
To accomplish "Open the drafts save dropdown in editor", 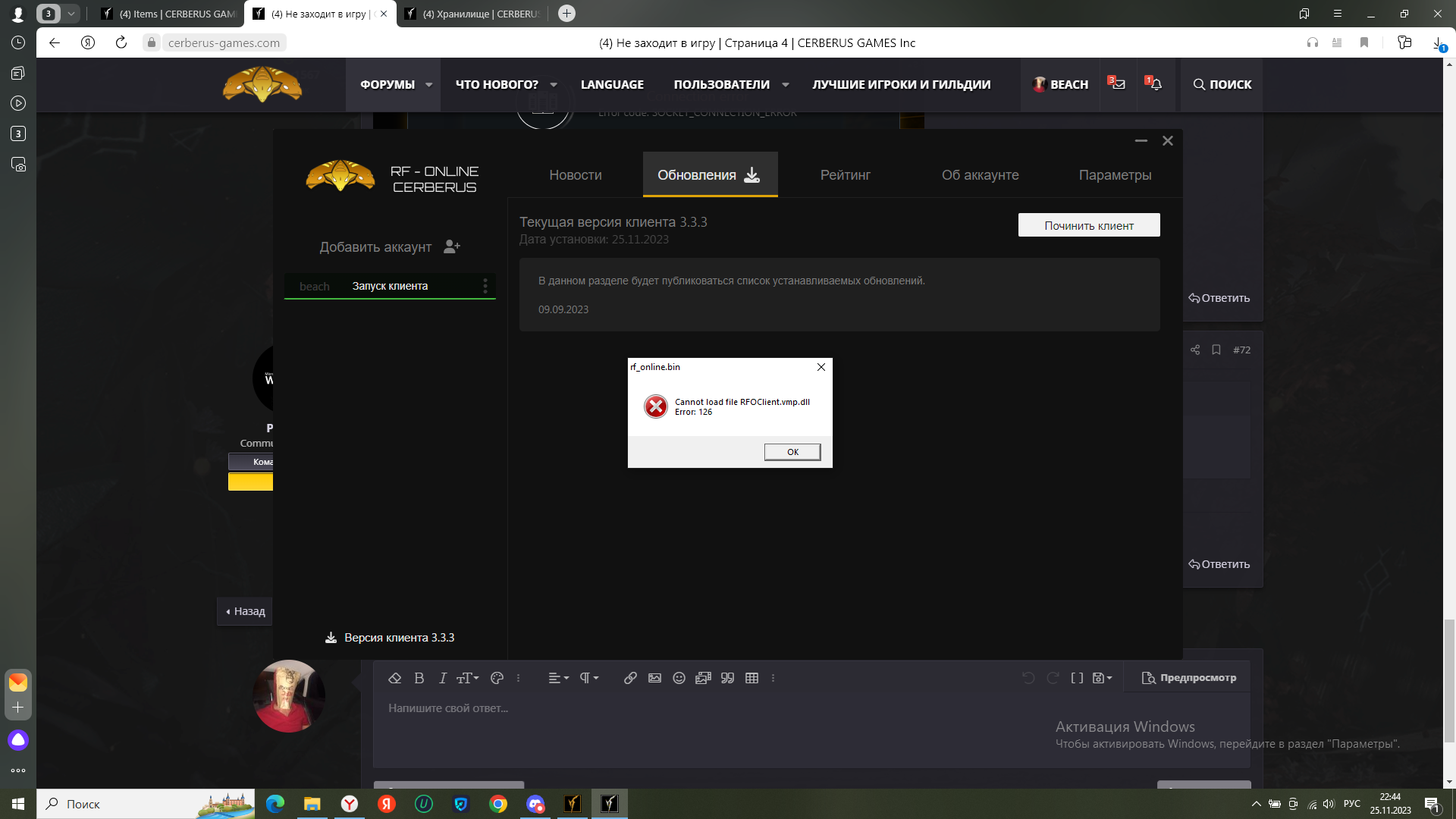I will coord(1102,678).
